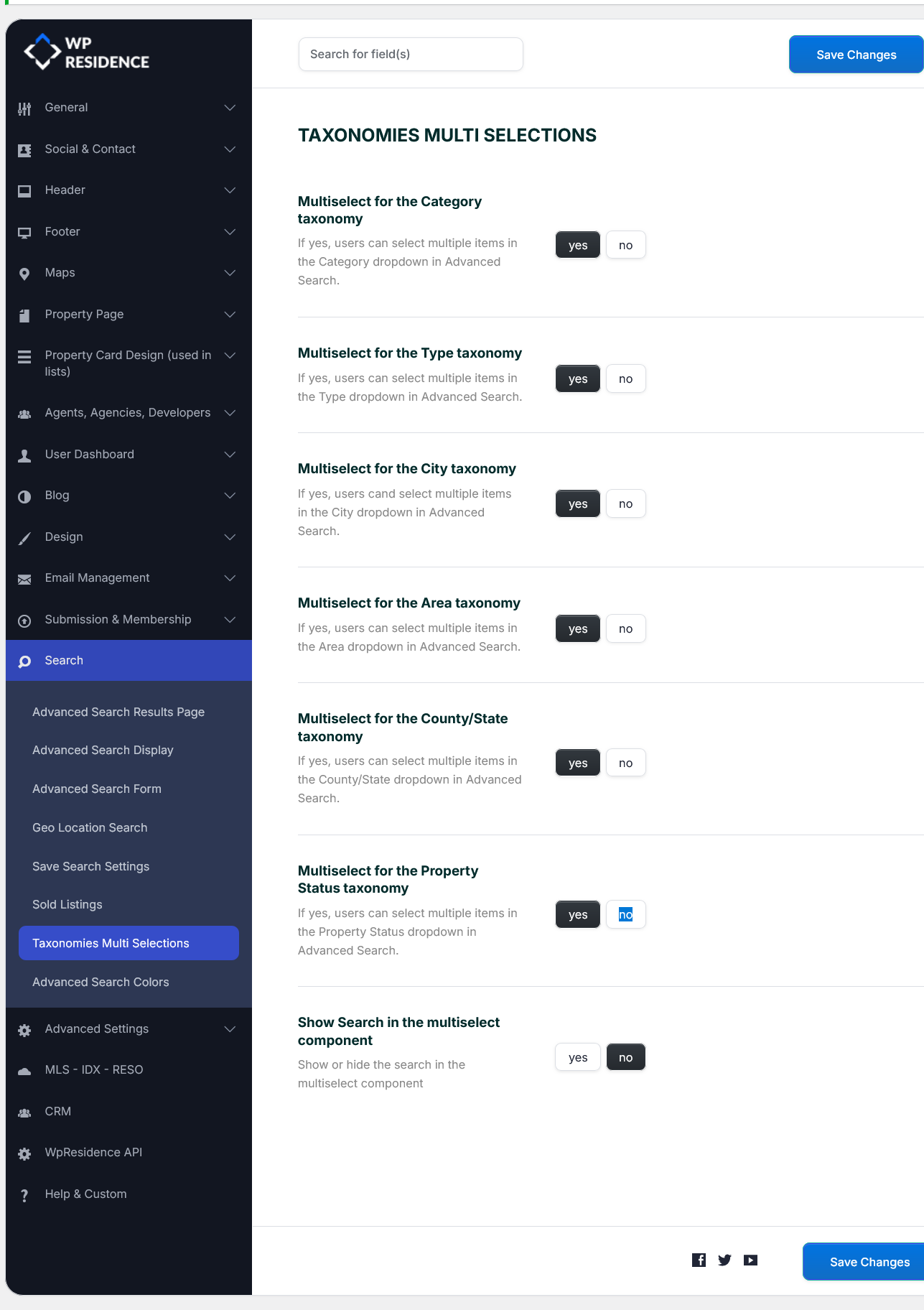Open the YouTube icon link
924x1310 pixels.
750,1260
